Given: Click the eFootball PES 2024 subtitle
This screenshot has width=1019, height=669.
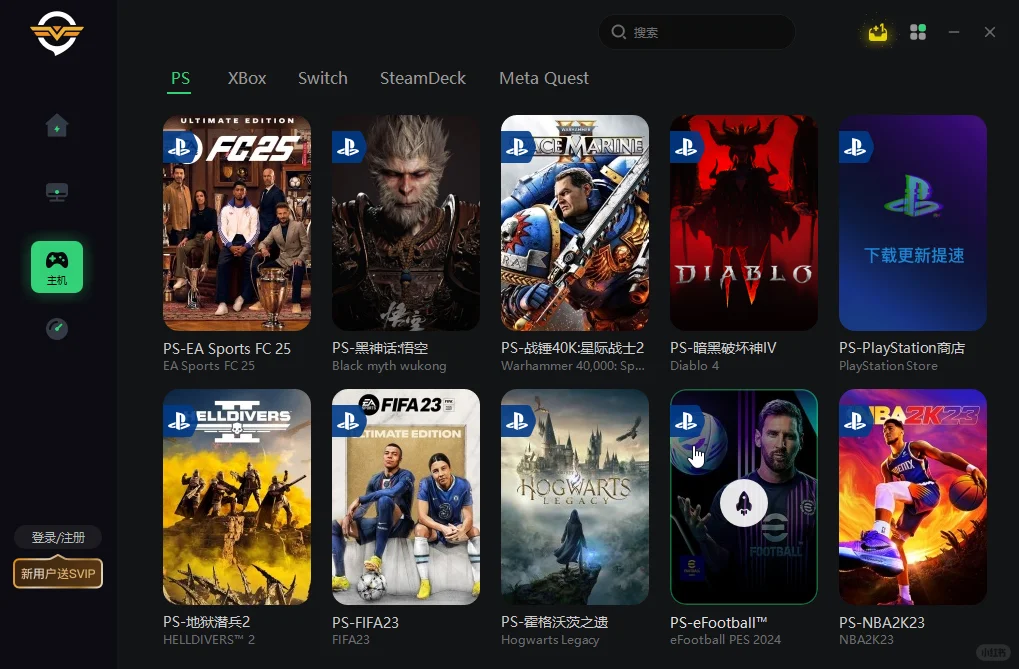Looking at the screenshot, I should [x=725, y=640].
